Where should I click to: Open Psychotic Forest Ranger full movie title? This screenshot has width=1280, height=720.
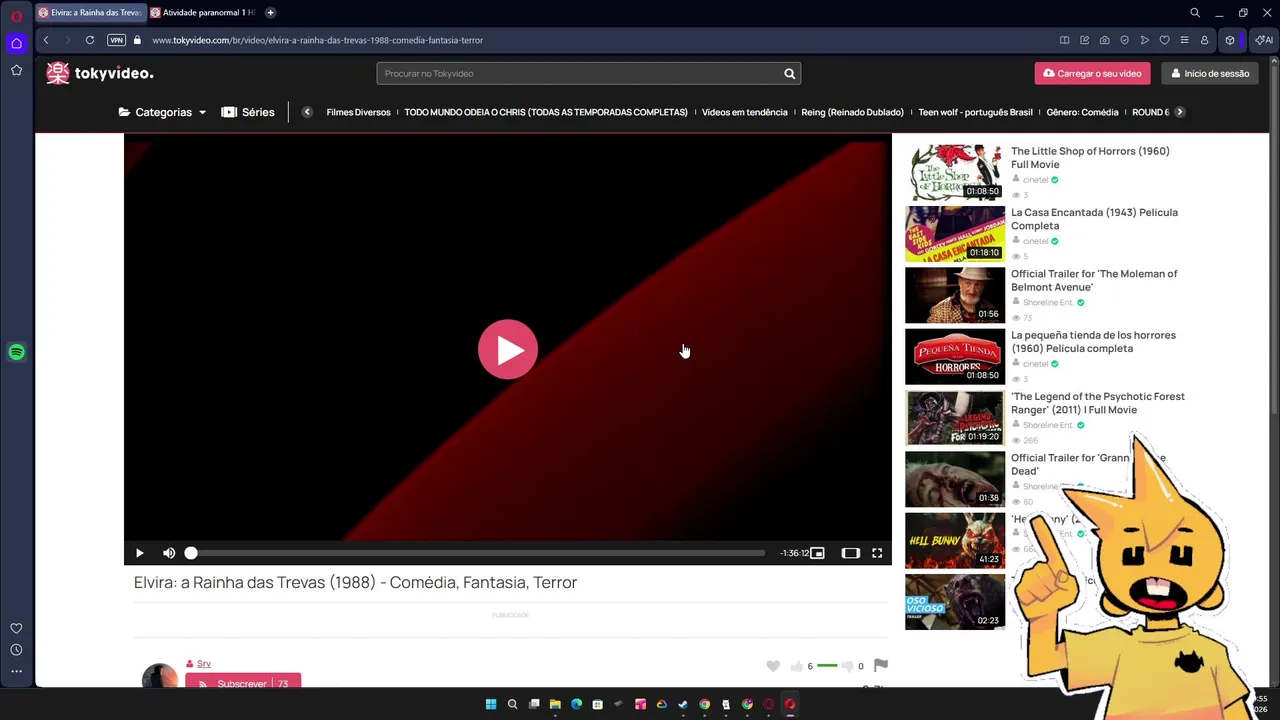(x=1098, y=403)
